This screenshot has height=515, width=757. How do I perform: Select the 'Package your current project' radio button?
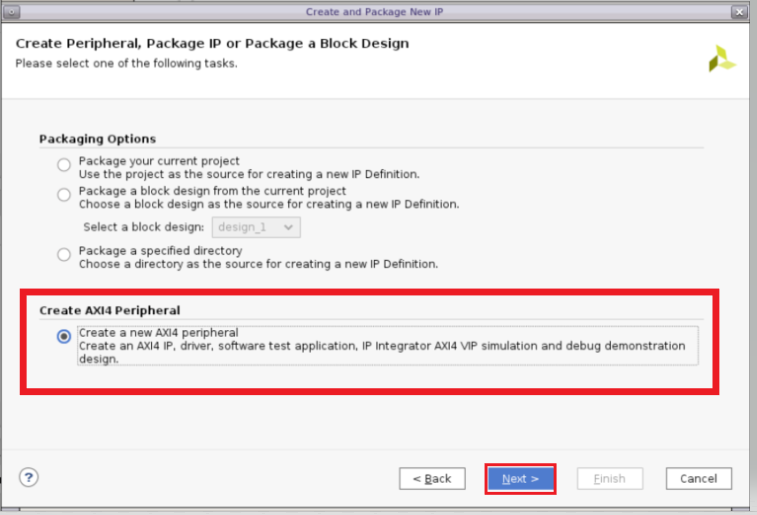pyautogui.click(x=64, y=165)
